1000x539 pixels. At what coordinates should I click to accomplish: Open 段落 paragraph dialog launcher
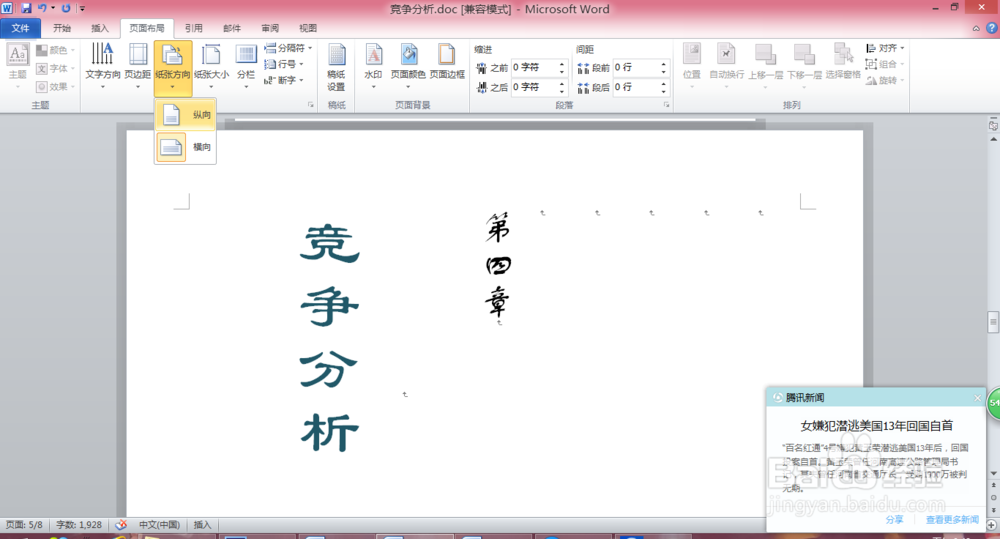click(666, 105)
